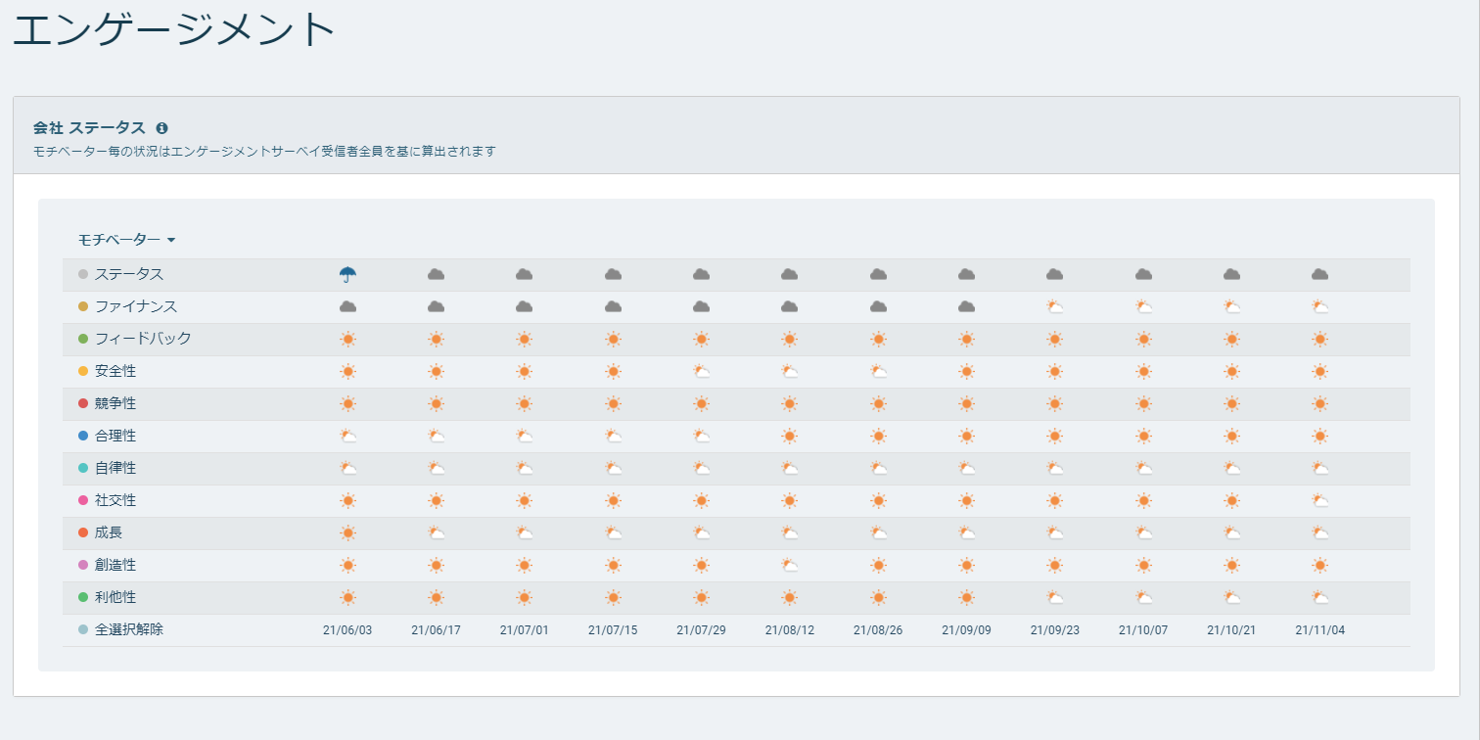Viewport: 1480px width, 740px height.
Task: Toggle the 競争性 motivator legend
Action: click(x=107, y=403)
